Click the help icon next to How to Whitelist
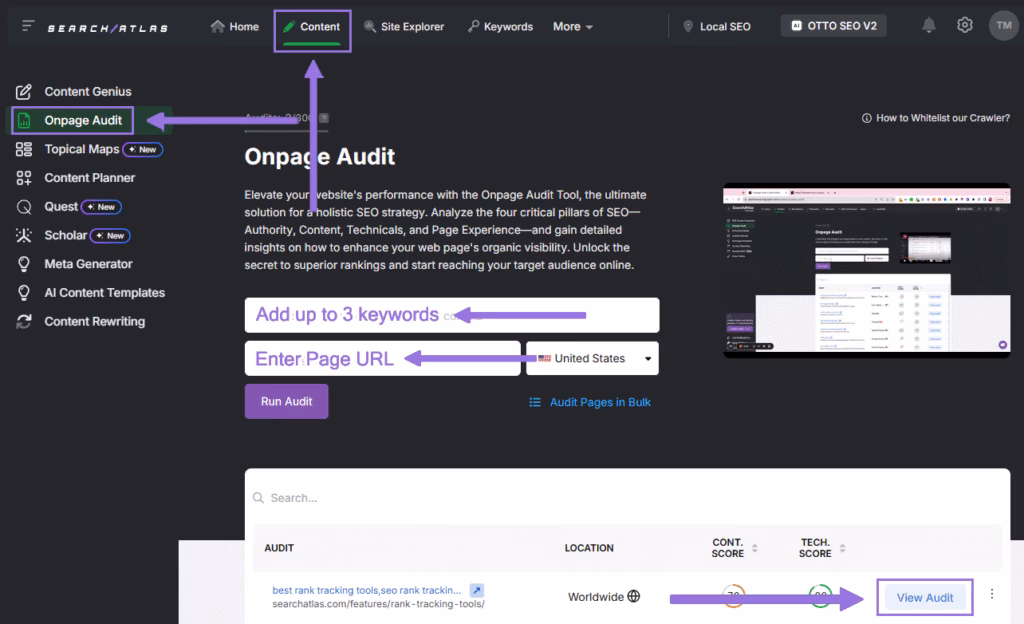The height and width of the screenshot is (624, 1024). click(866, 118)
